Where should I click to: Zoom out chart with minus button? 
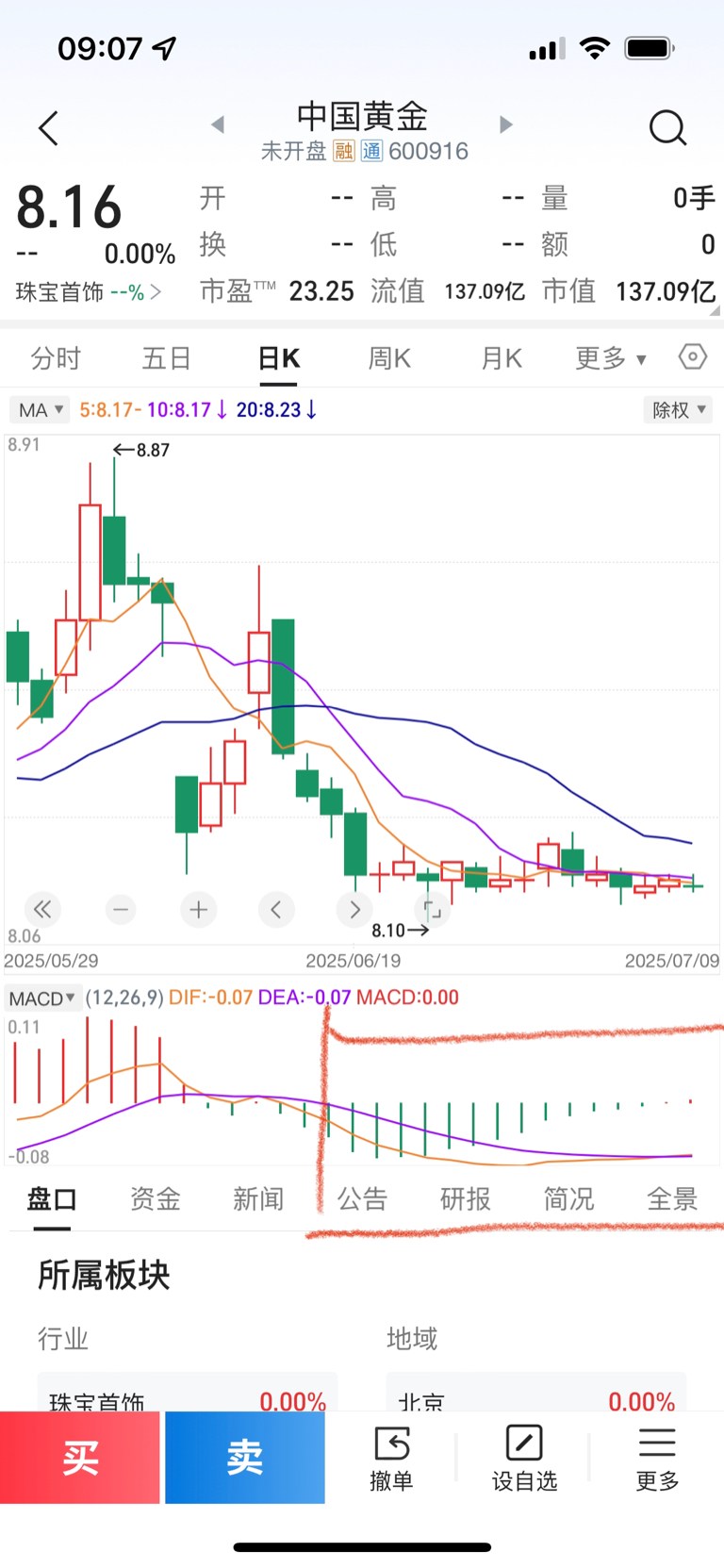click(121, 910)
